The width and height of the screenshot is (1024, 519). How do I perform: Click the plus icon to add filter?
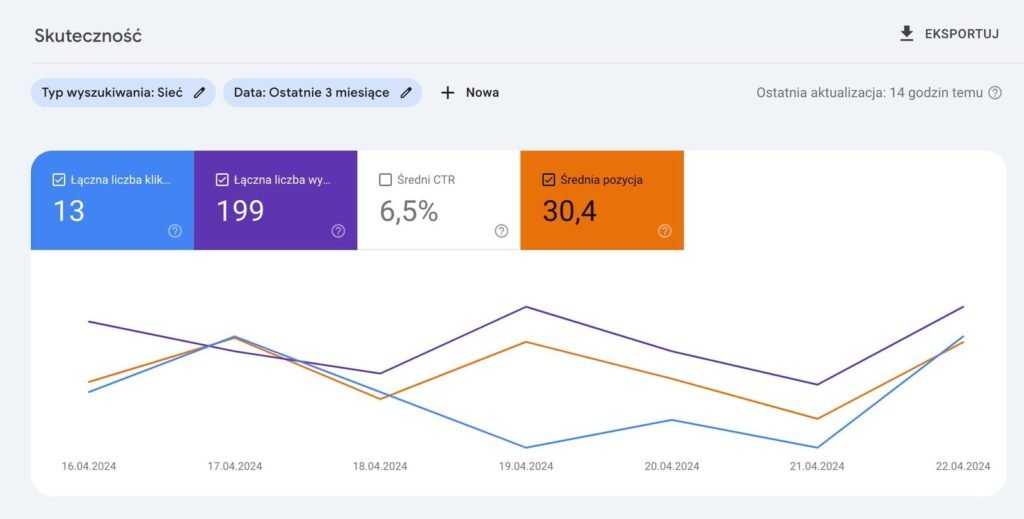click(x=448, y=93)
